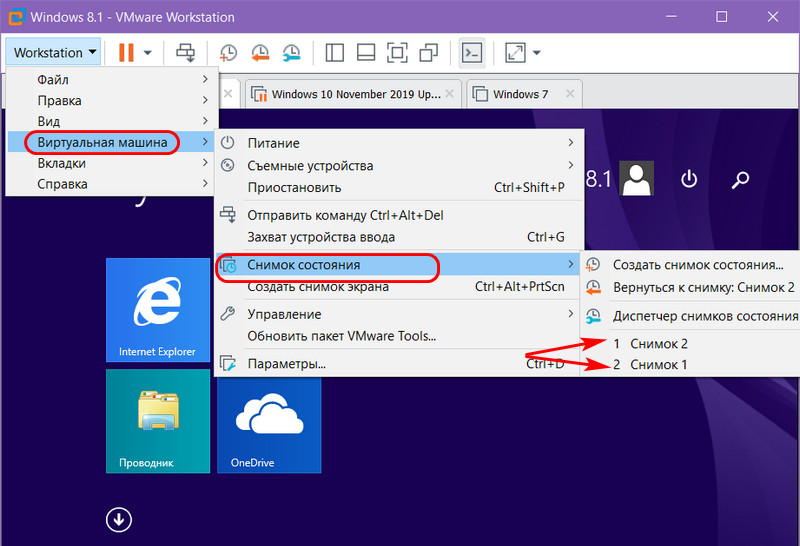This screenshot has width=800, height=546.
Task: Choose Вернуться к снимку: Снимок 2
Action: (691, 287)
